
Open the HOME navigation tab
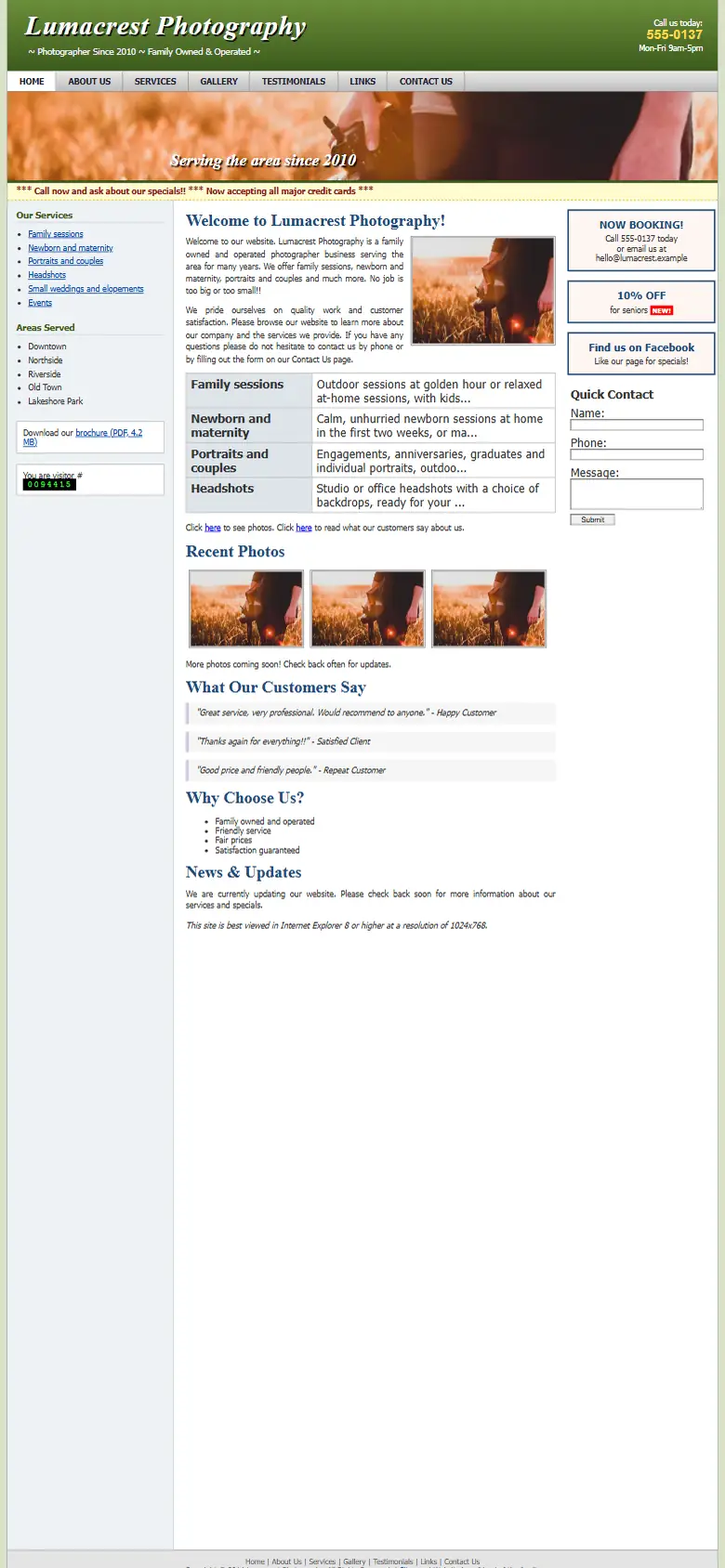[x=32, y=82]
